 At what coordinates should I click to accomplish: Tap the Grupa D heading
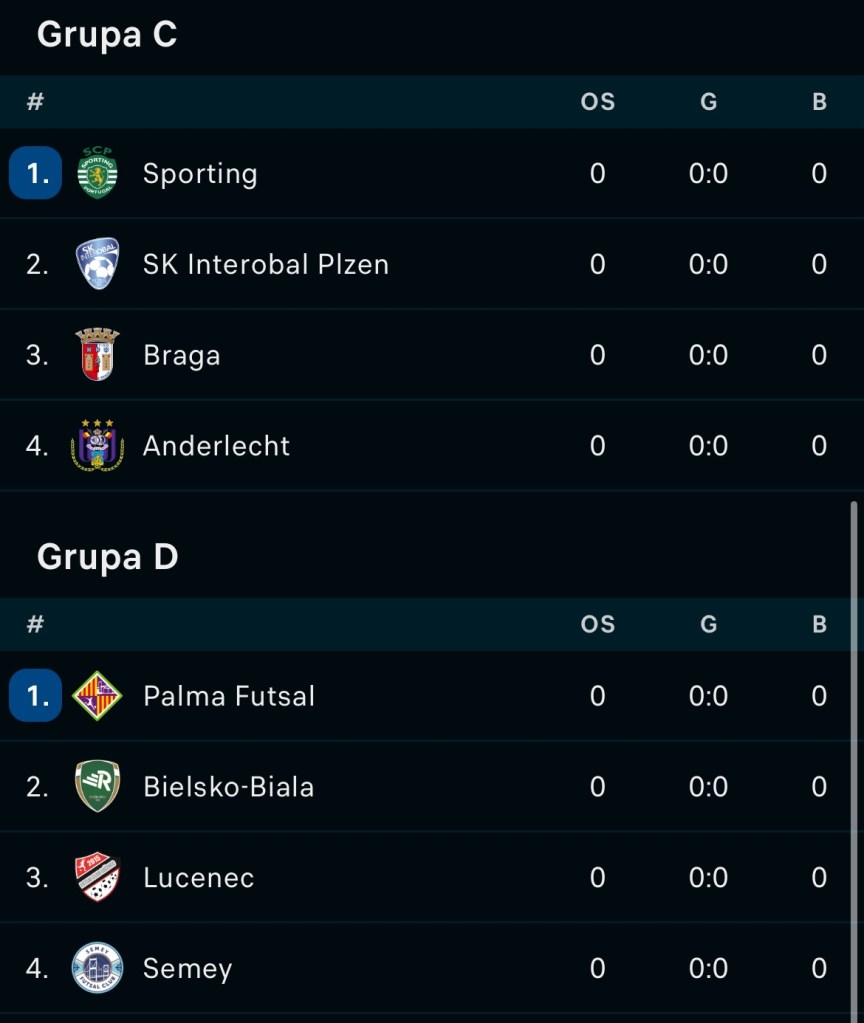pyautogui.click(x=107, y=557)
